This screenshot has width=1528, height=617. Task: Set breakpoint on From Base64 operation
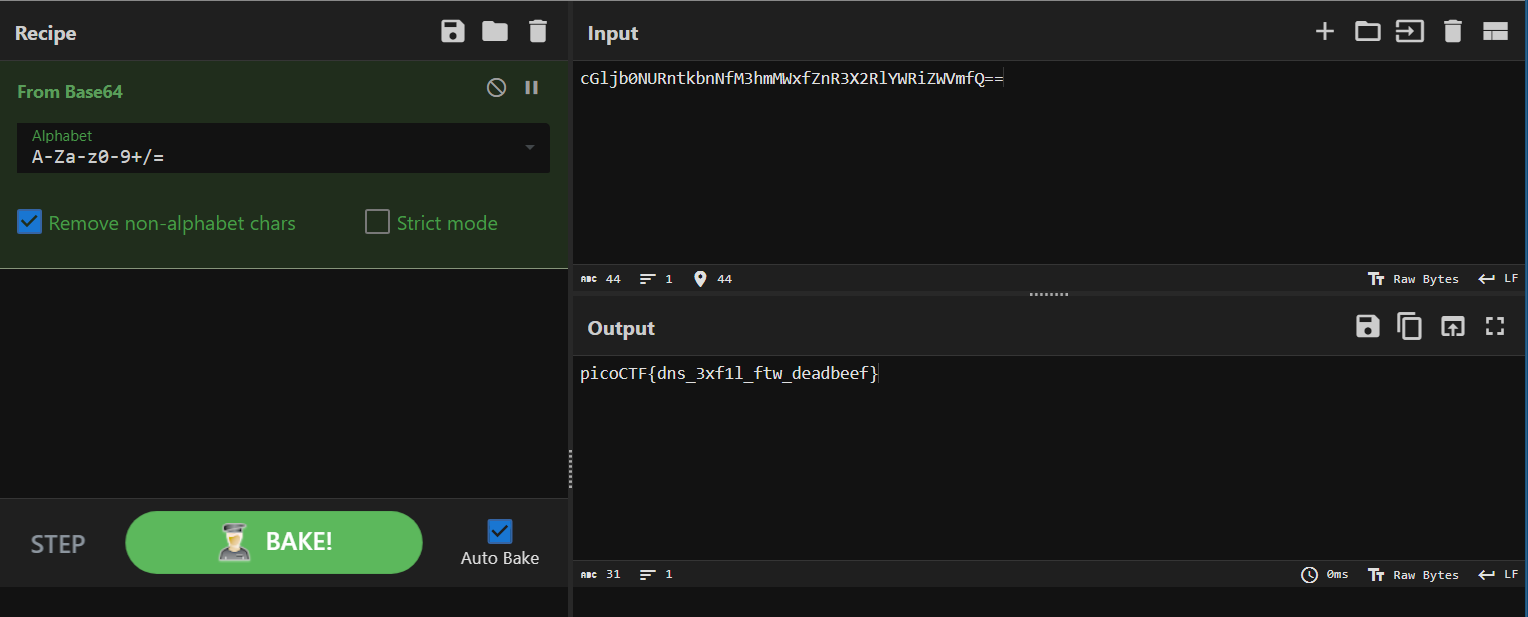(532, 88)
